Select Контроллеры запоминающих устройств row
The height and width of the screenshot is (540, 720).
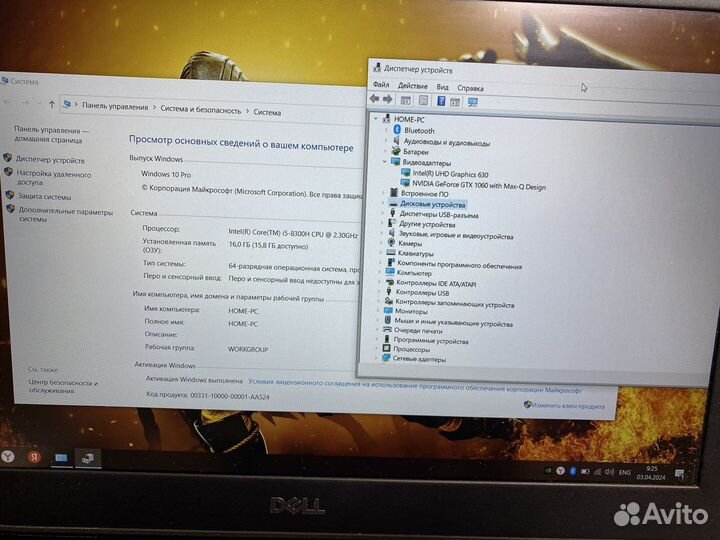[x=455, y=304]
